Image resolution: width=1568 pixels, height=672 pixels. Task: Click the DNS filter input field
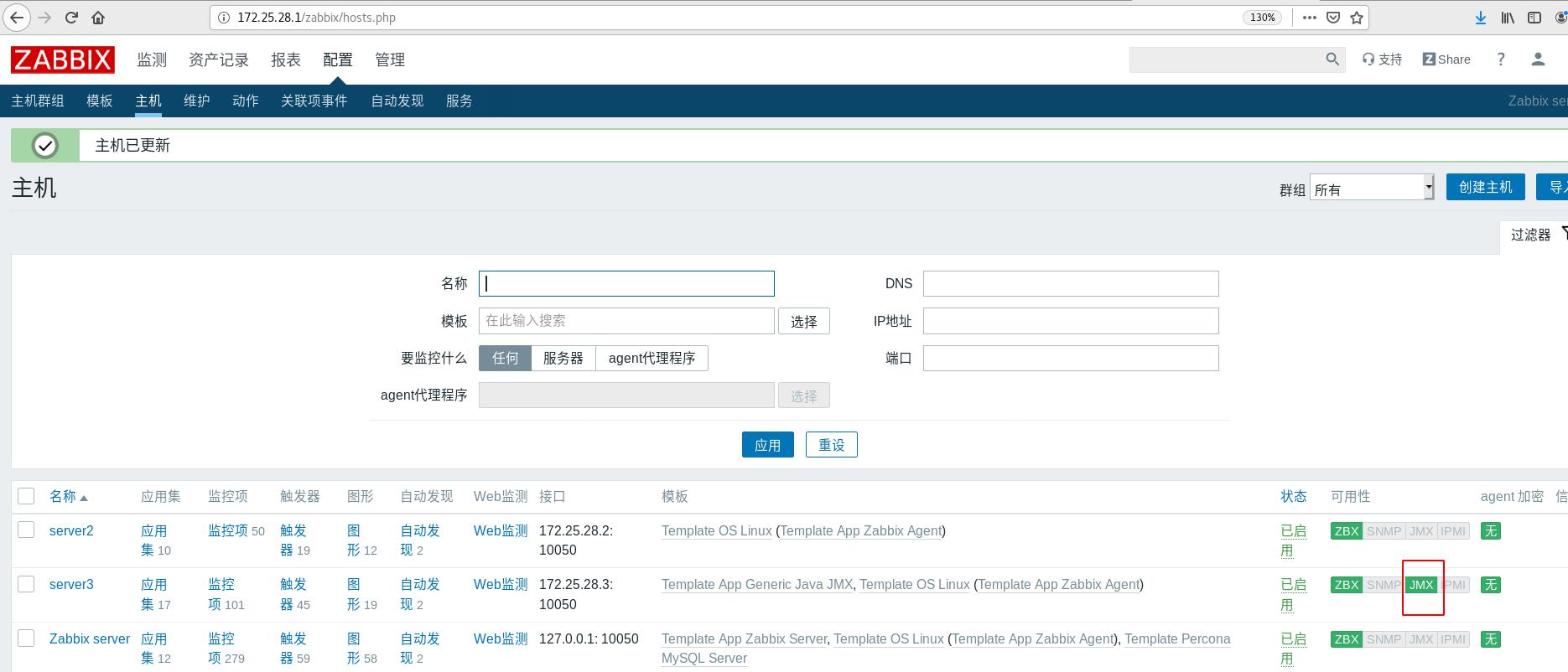pos(1071,283)
